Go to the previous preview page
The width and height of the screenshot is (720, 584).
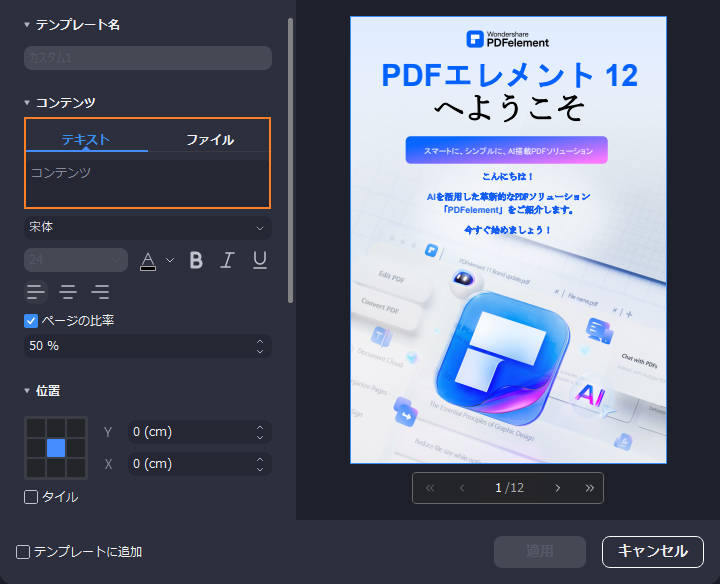click(x=462, y=488)
